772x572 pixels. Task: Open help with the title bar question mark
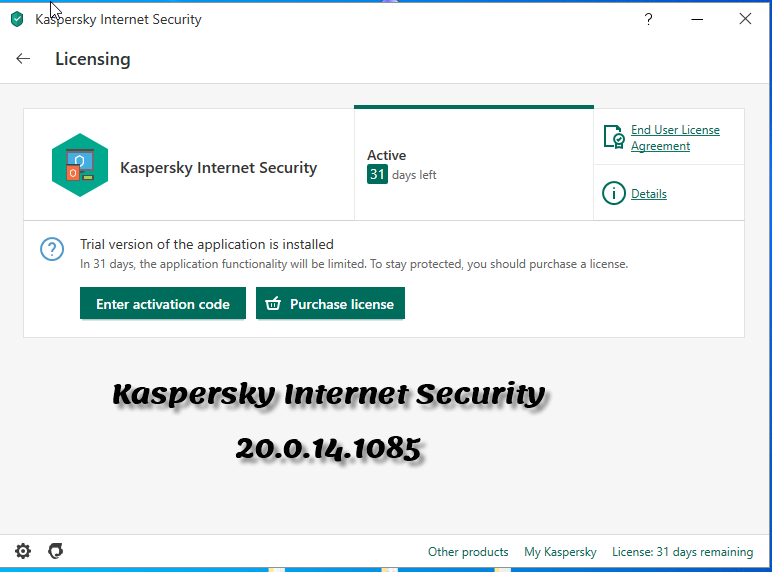(x=648, y=19)
